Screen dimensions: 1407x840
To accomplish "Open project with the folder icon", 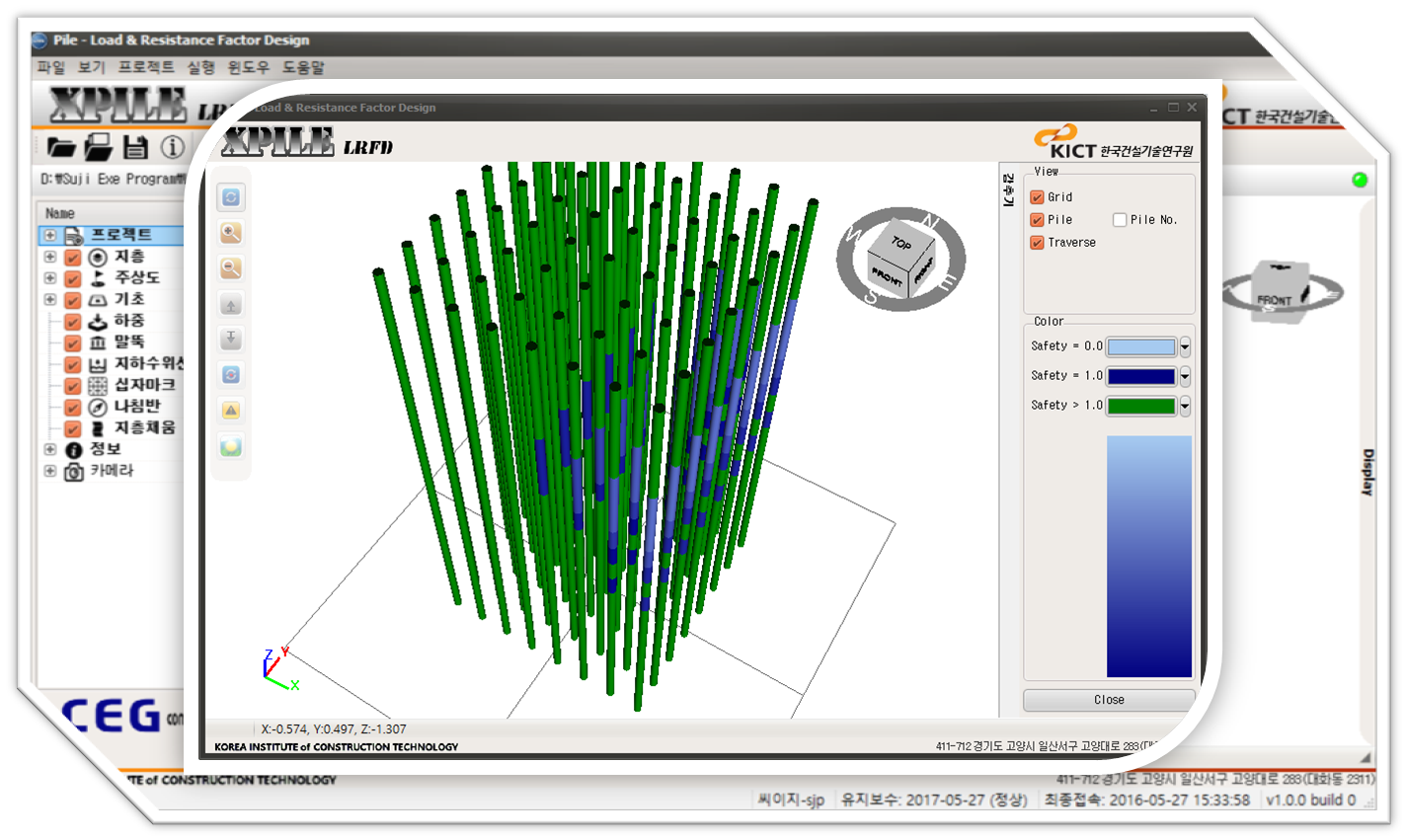I will 61,148.
